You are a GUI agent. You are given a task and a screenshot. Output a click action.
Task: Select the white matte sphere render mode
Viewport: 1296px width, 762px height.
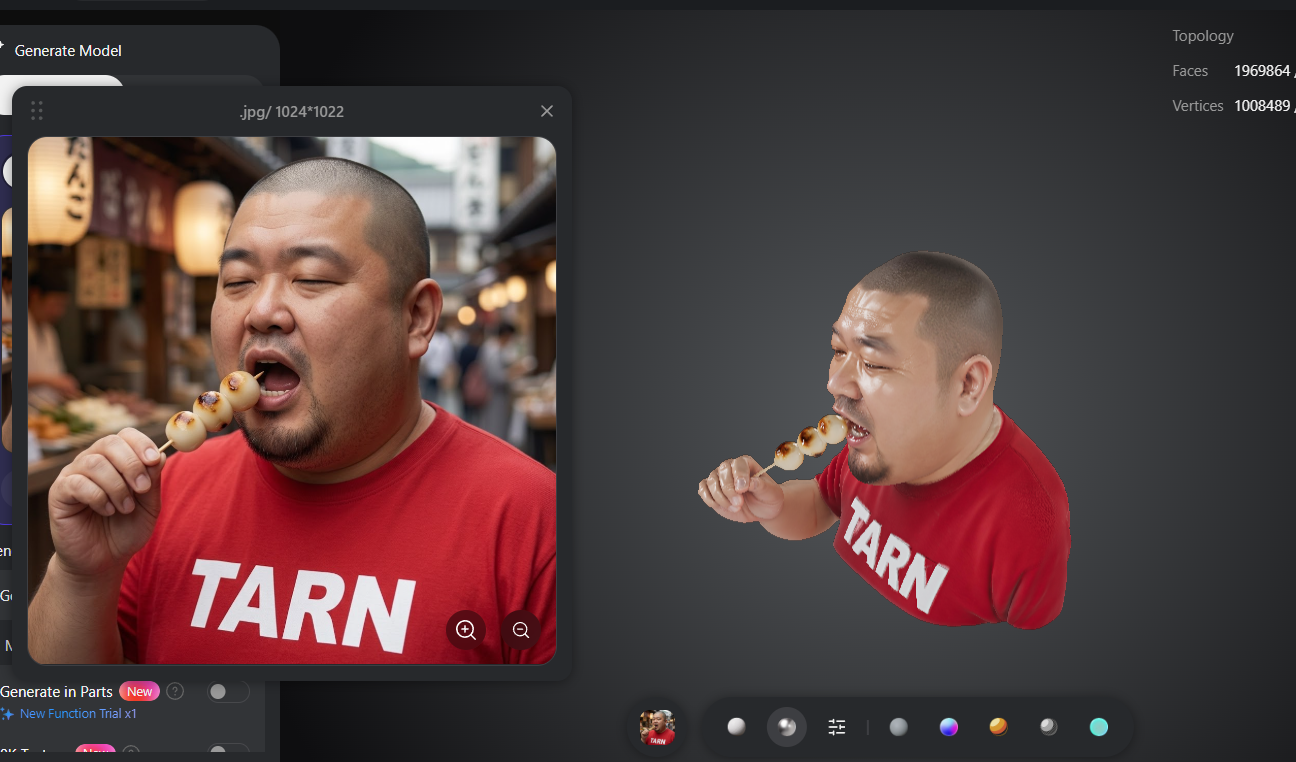(x=737, y=727)
